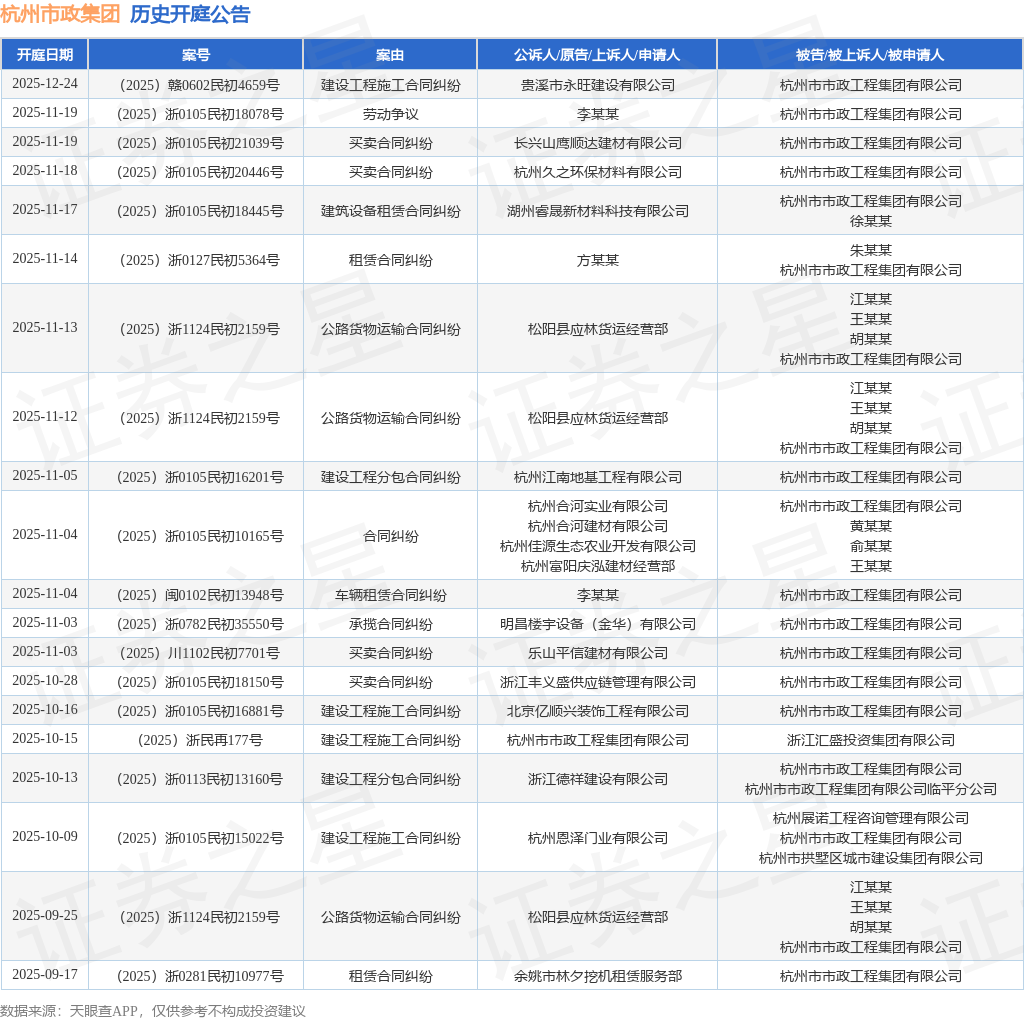Click date 2025-09-17
The width and height of the screenshot is (1024, 1020).
click(44, 974)
